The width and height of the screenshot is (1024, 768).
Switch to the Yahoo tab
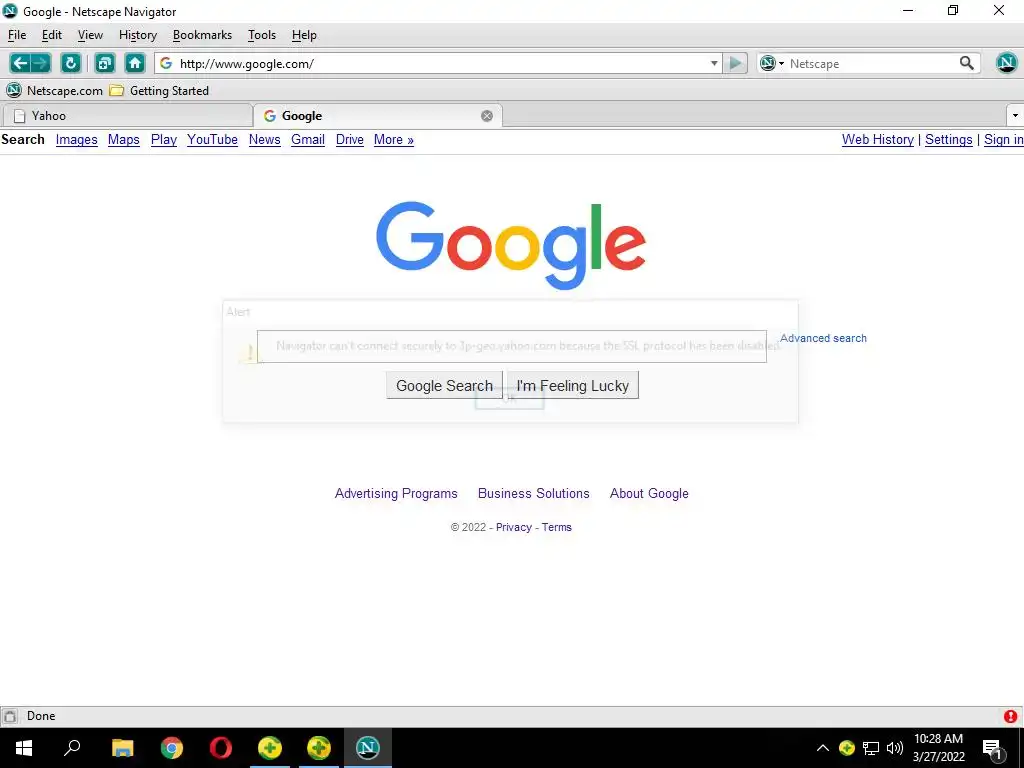pos(127,116)
